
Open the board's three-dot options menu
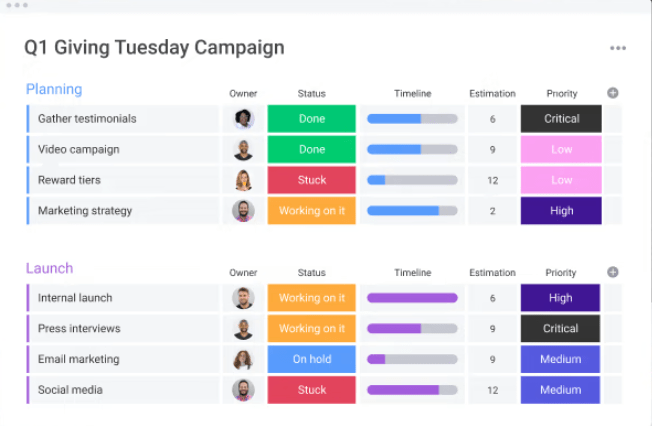(618, 48)
